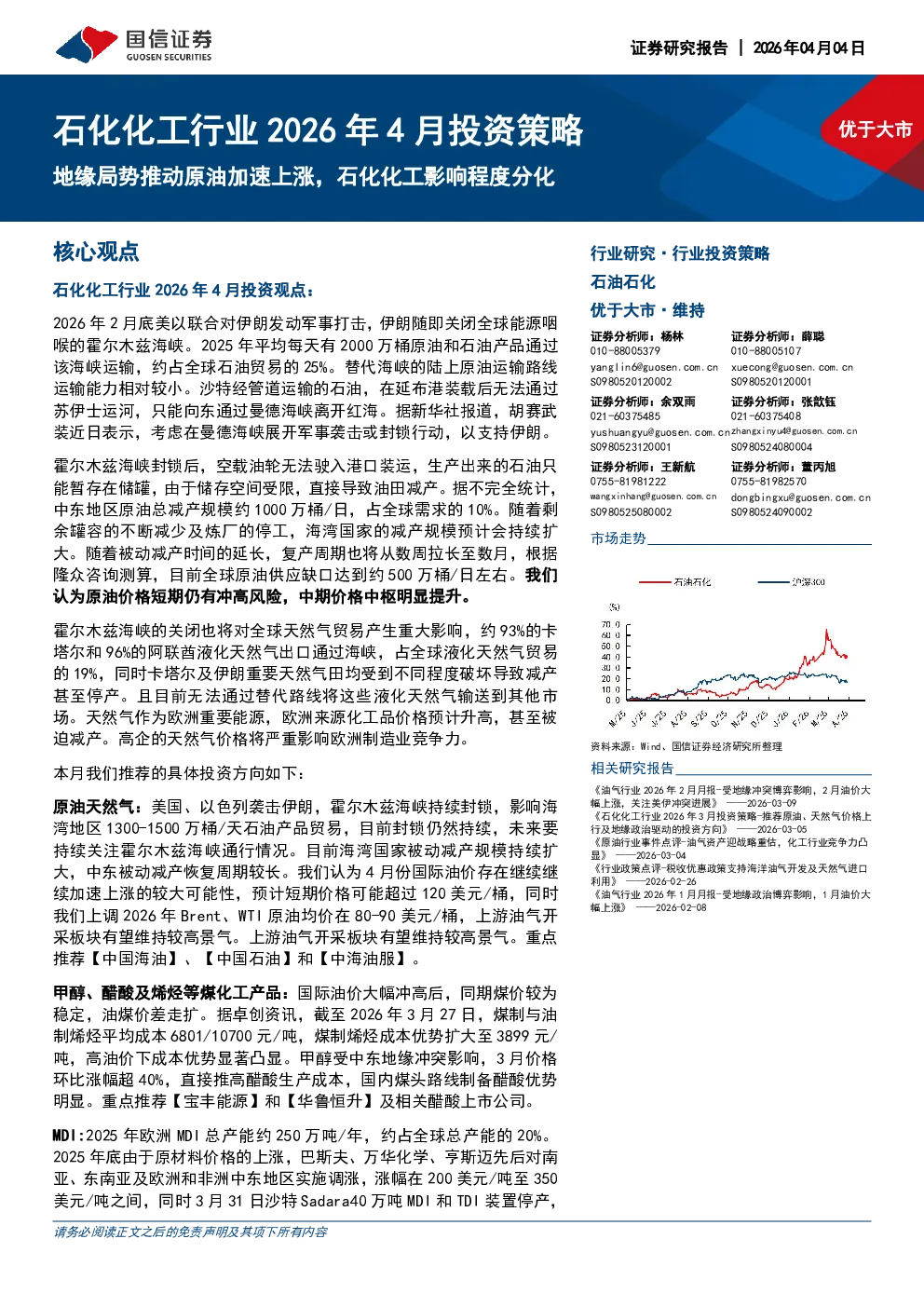Click the 石油石化 sector label in sidebar
The height and width of the screenshot is (1307, 924).
622,282
